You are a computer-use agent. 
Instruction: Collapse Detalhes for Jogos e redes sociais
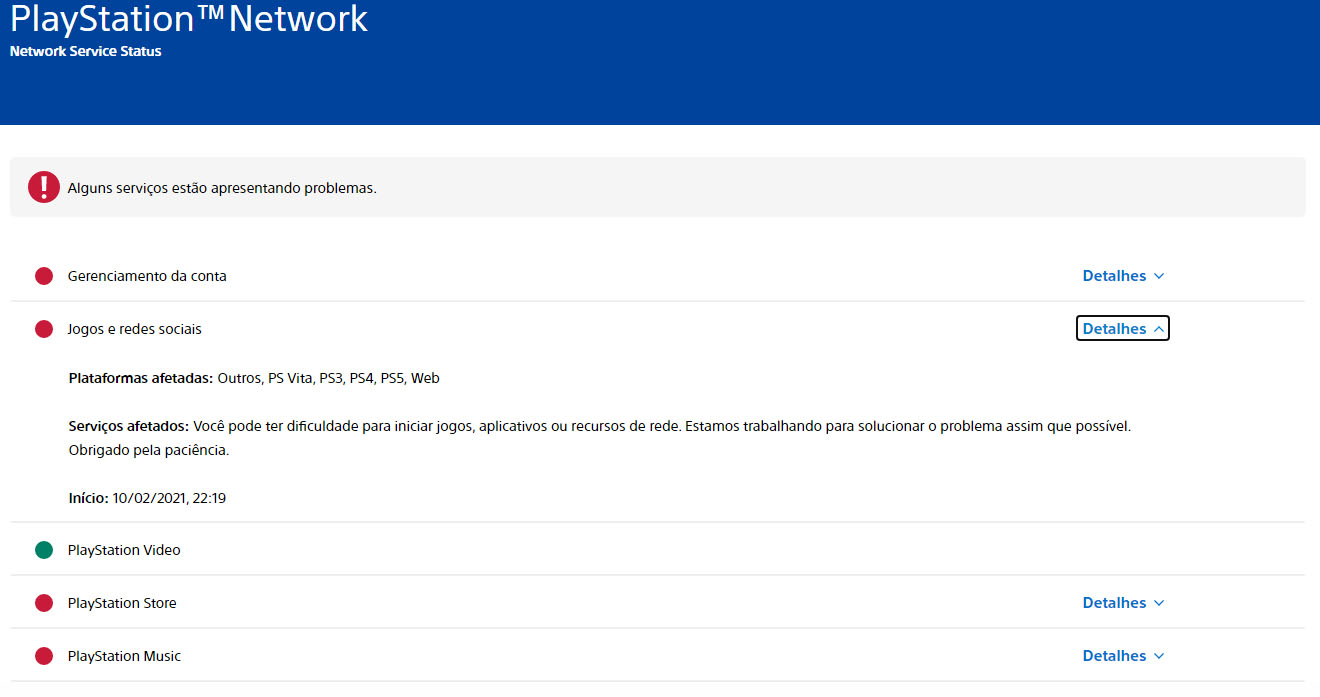click(x=1123, y=328)
